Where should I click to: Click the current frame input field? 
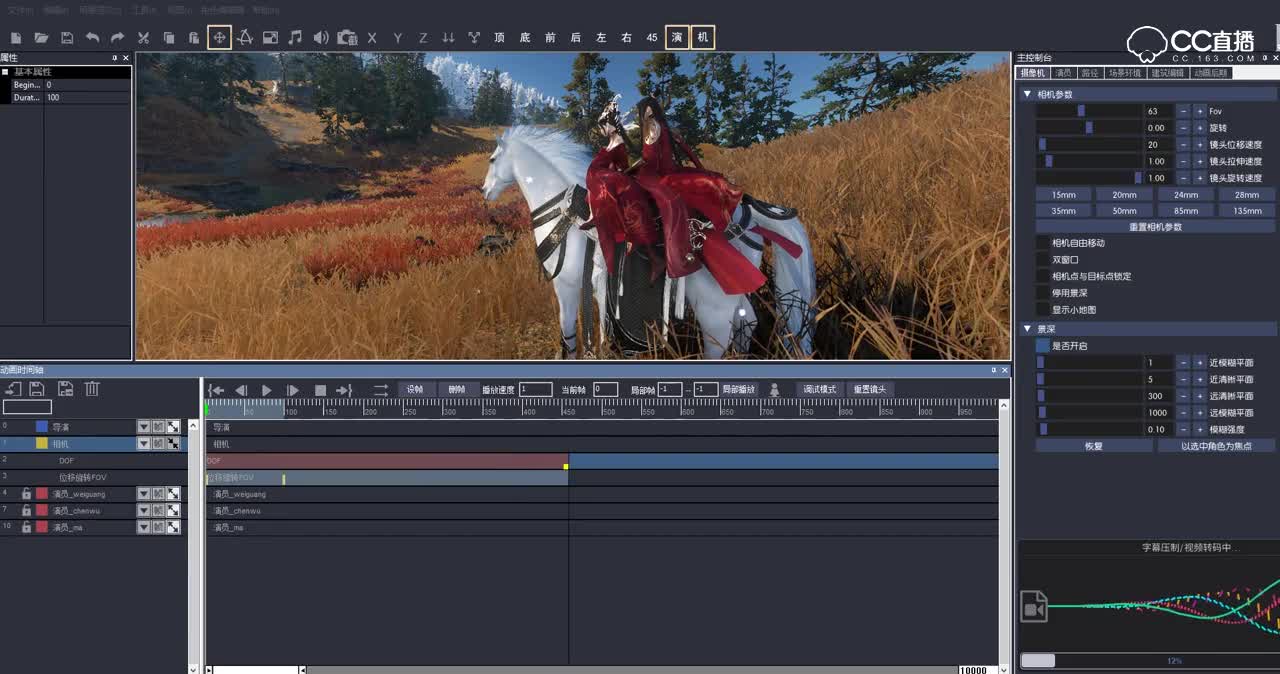coord(605,389)
